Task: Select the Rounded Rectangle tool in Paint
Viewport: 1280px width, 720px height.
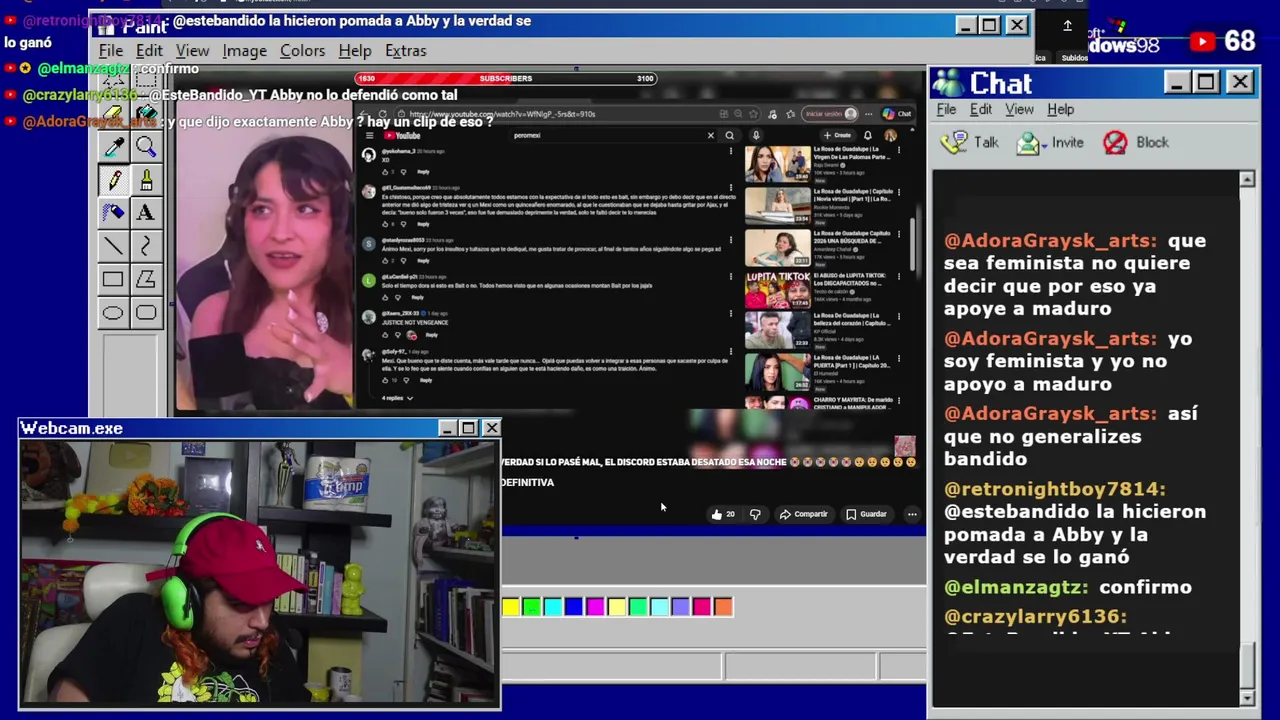Action: (x=146, y=313)
